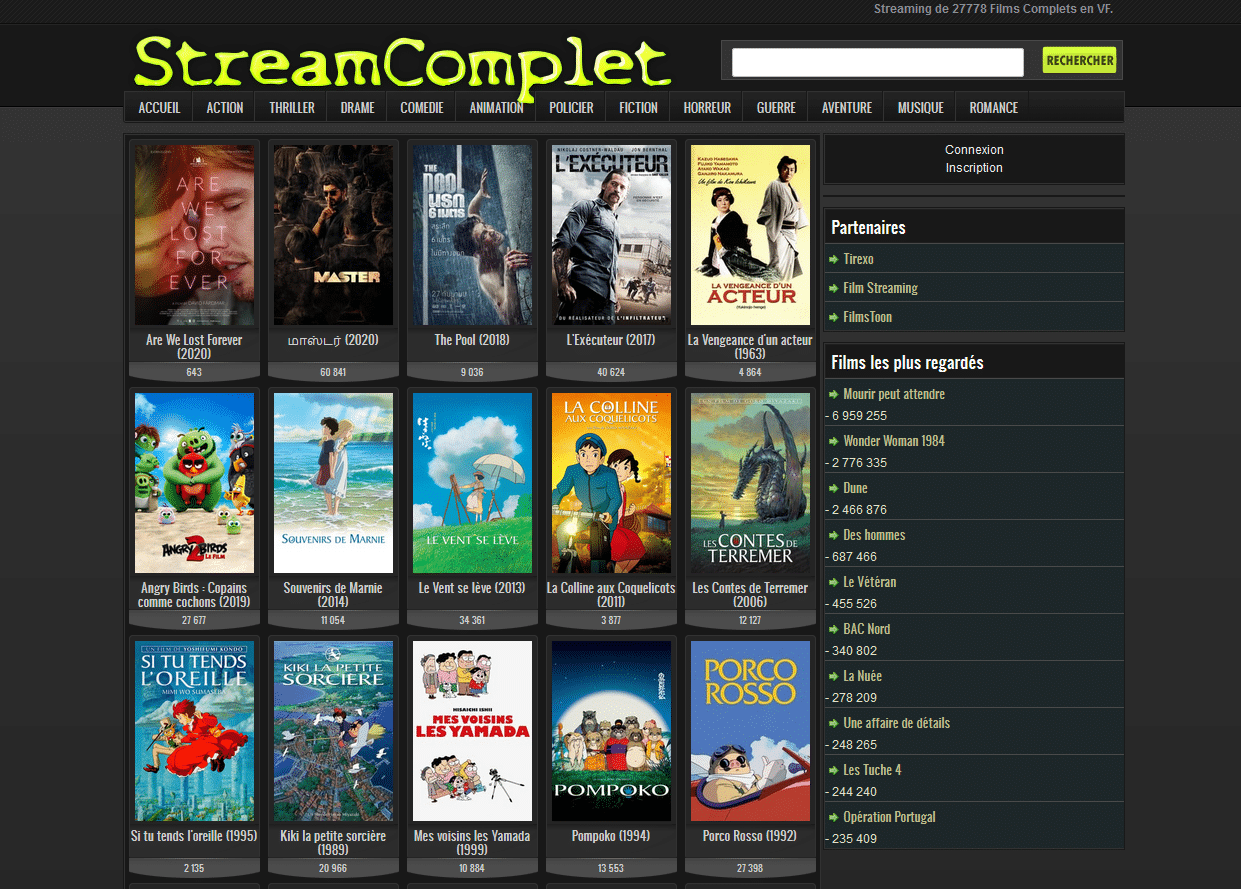The image size is (1241, 889).
Task: Open the AVENTURE category
Action: (x=847, y=107)
